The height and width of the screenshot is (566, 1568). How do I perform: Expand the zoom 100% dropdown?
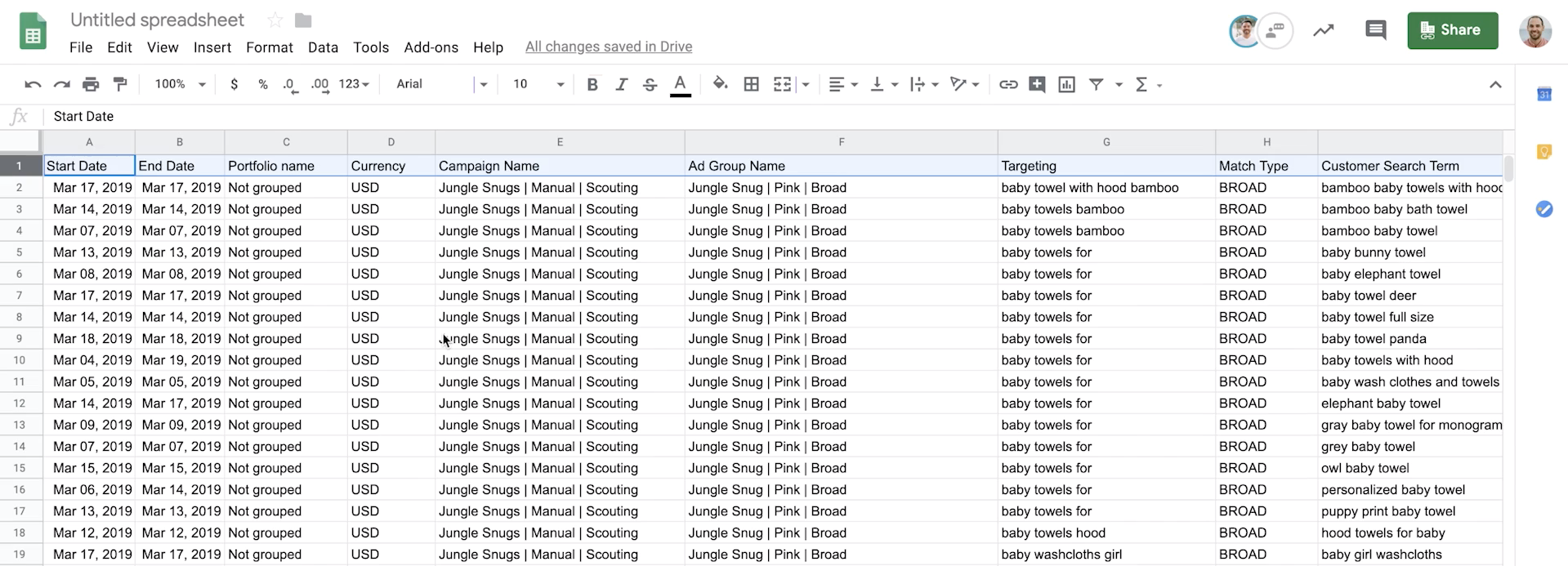point(181,84)
